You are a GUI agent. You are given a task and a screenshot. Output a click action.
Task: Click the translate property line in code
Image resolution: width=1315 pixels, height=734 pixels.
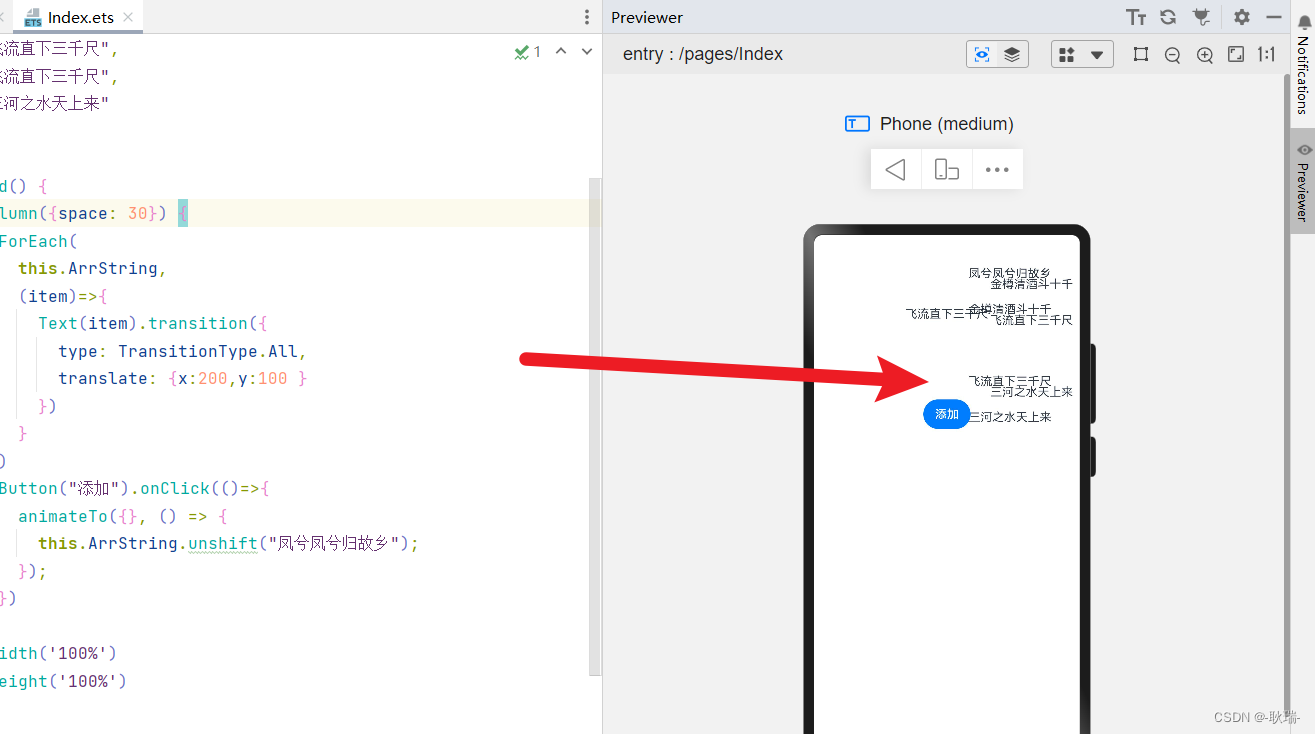182,378
